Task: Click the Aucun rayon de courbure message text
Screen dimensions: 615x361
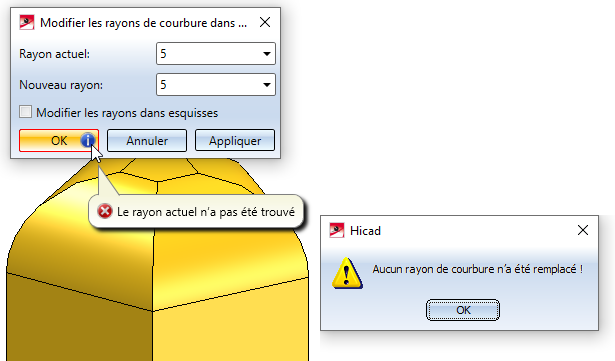Action: (477, 269)
